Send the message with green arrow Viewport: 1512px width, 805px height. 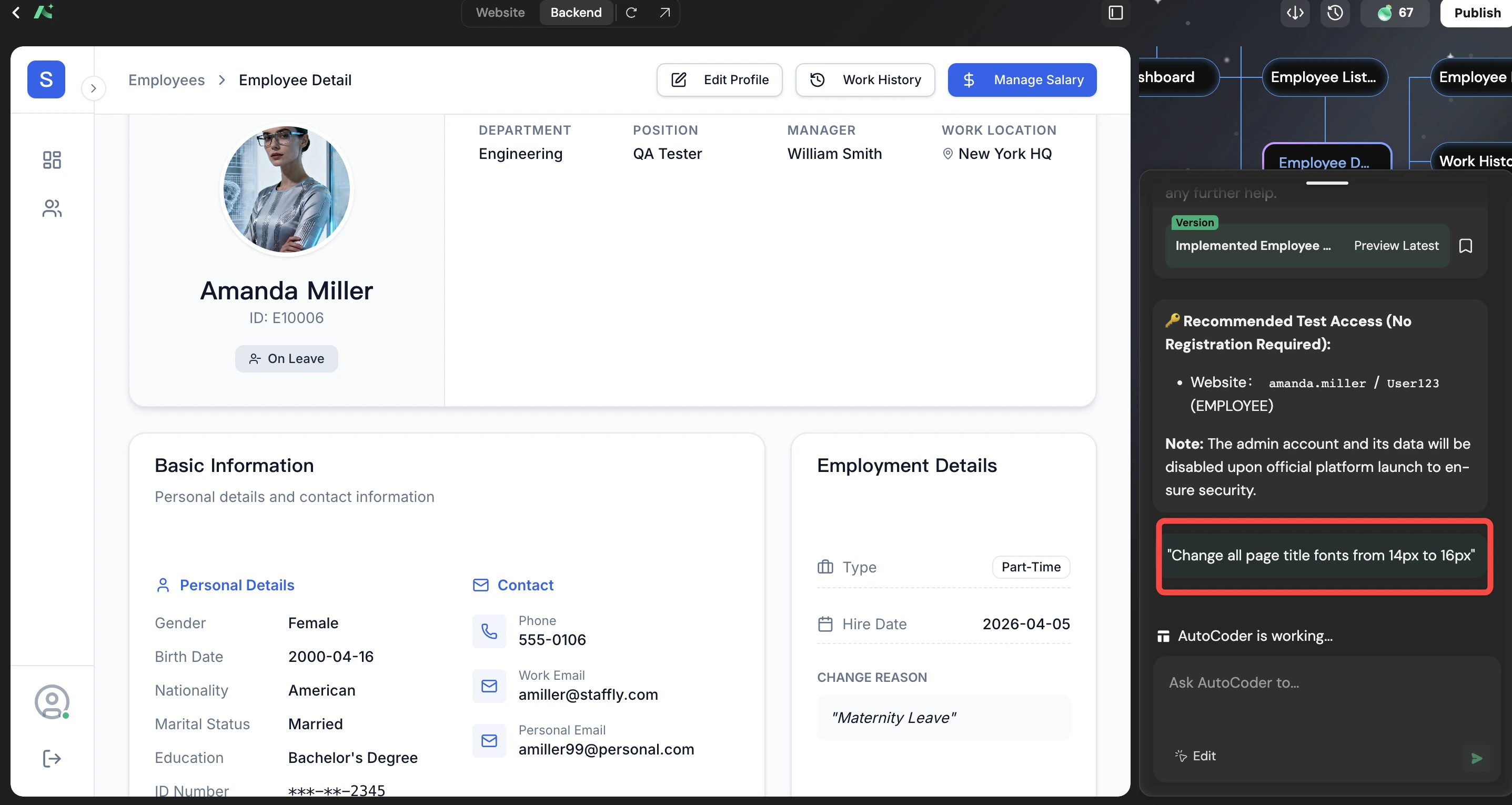(1476, 758)
